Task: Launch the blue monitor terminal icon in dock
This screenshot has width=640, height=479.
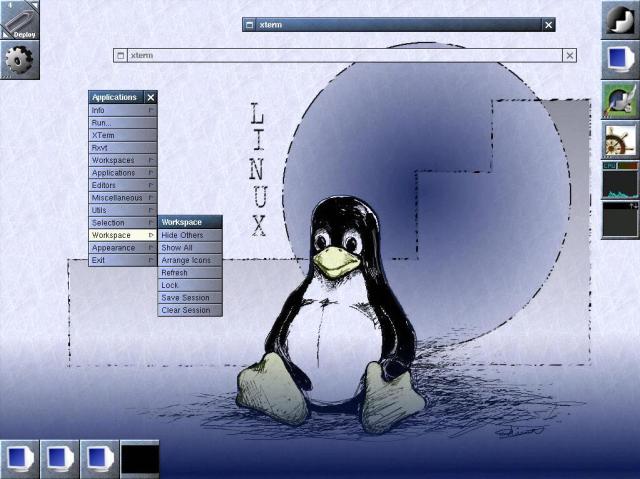Action: click(620, 59)
